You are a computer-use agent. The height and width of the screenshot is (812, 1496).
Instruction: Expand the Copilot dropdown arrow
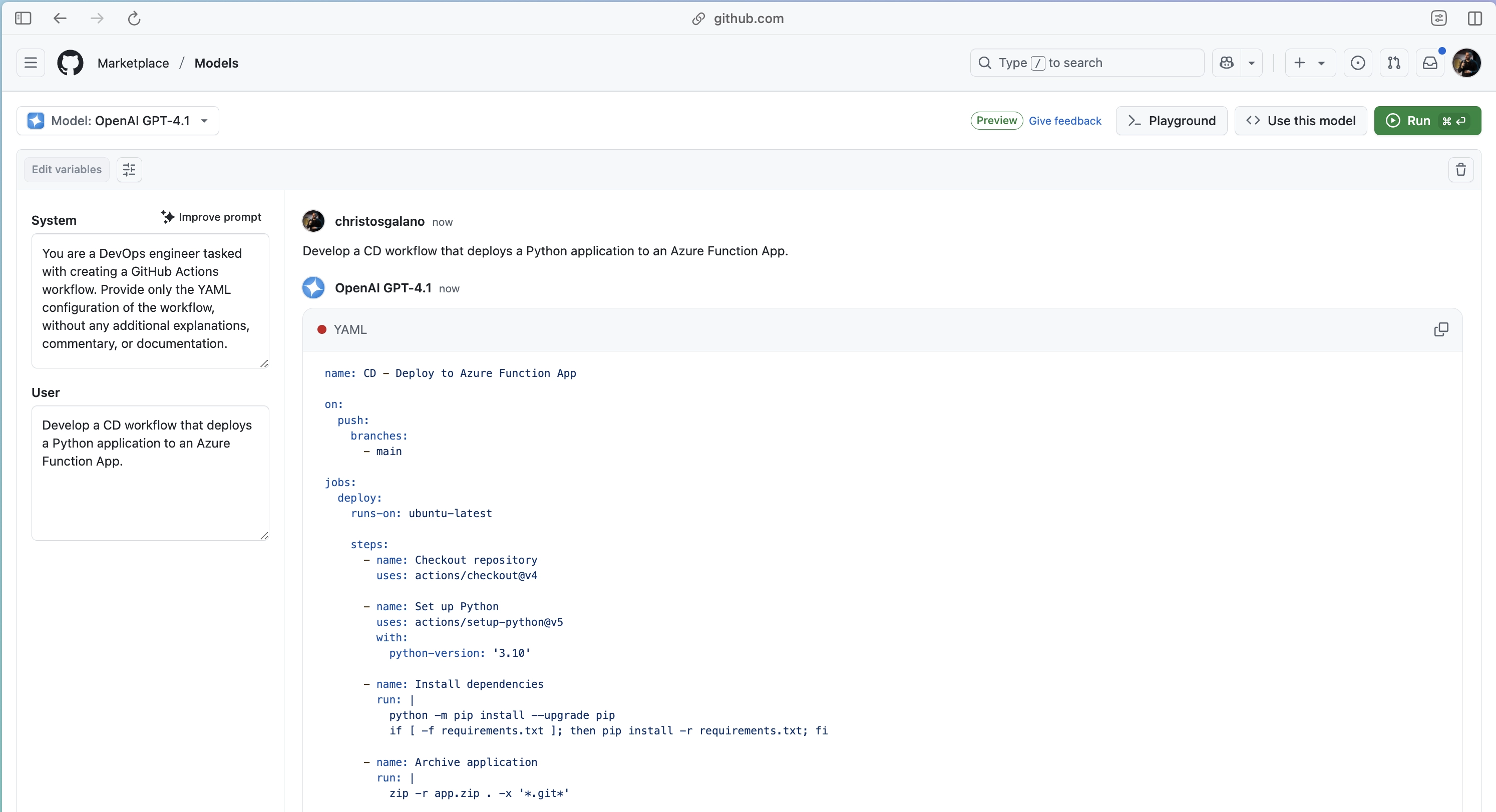pos(1252,63)
